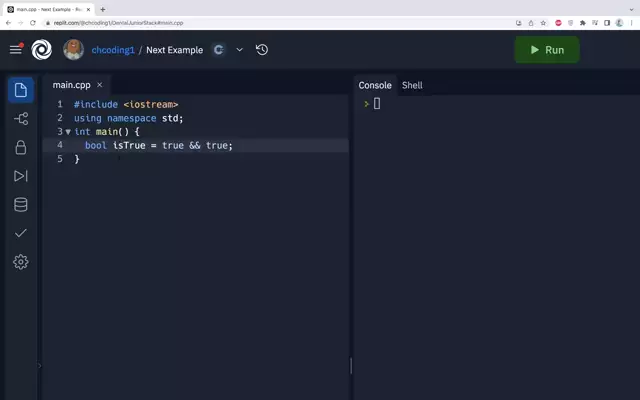
Task: Open the browser profile avatar
Action: click(619, 23)
